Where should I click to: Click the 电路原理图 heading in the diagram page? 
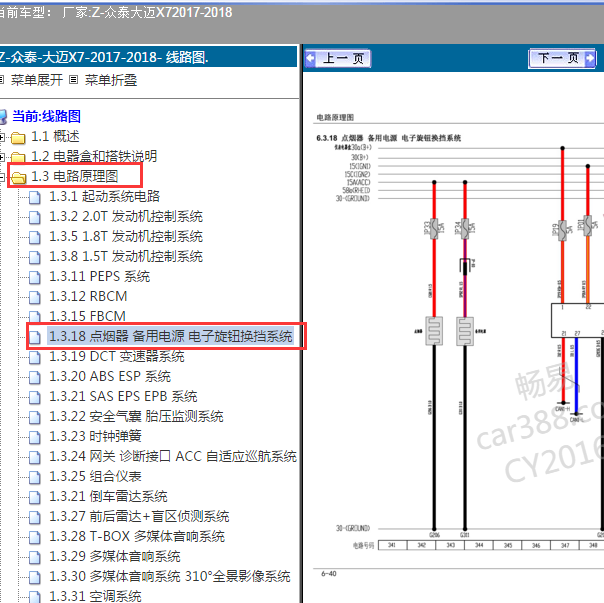click(335, 118)
